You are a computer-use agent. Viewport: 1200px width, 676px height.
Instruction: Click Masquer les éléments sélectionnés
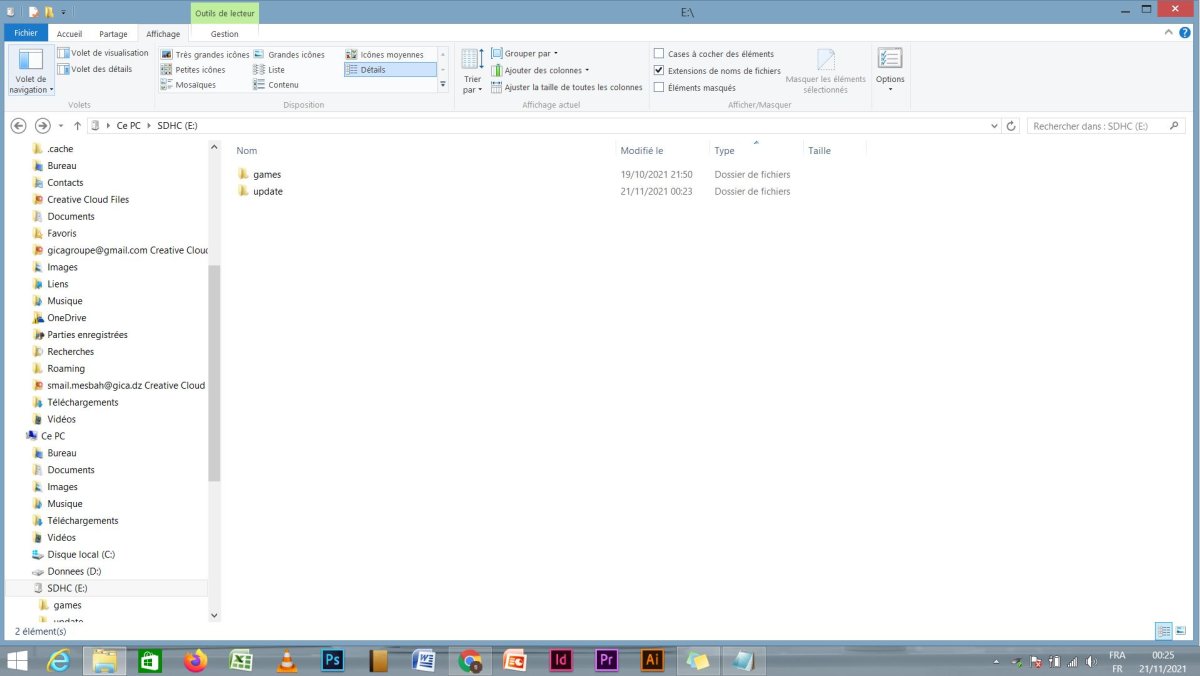pyautogui.click(x=826, y=72)
